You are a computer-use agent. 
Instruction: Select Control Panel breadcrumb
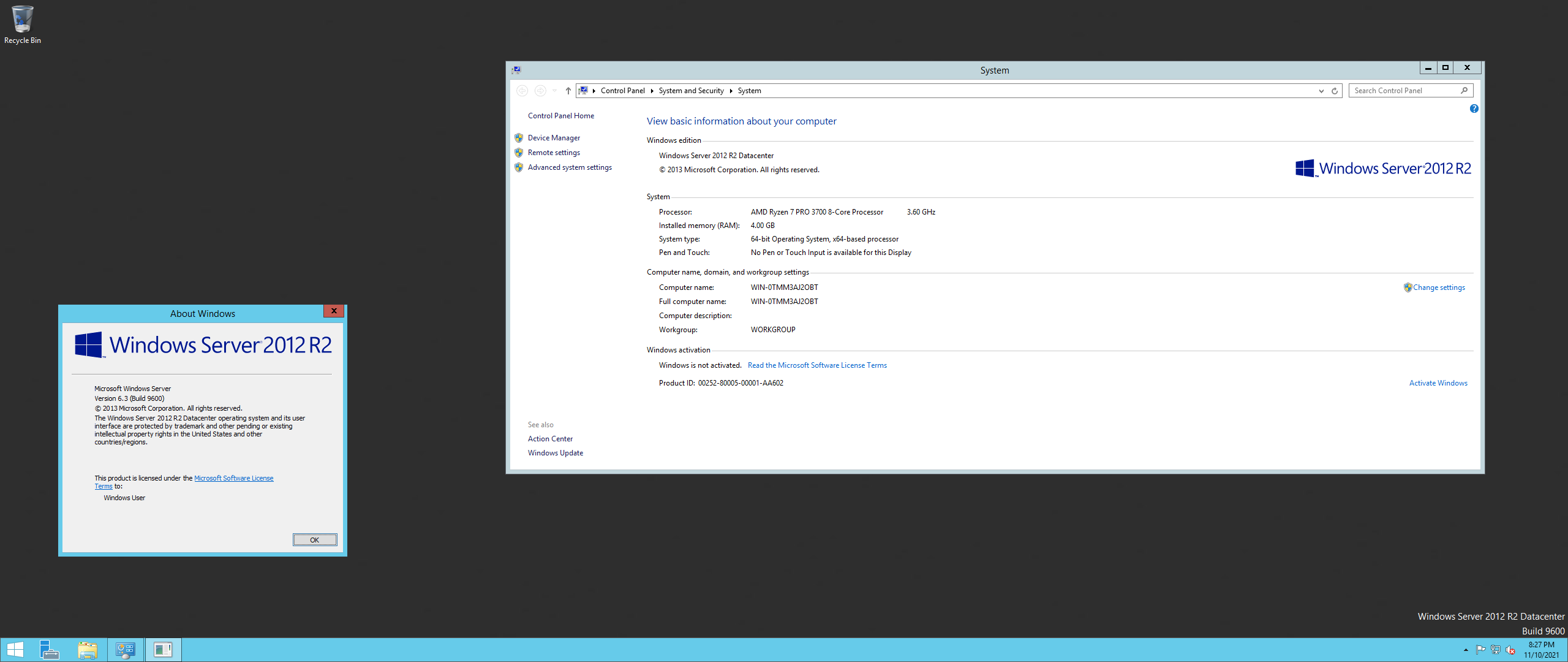click(622, 91)
